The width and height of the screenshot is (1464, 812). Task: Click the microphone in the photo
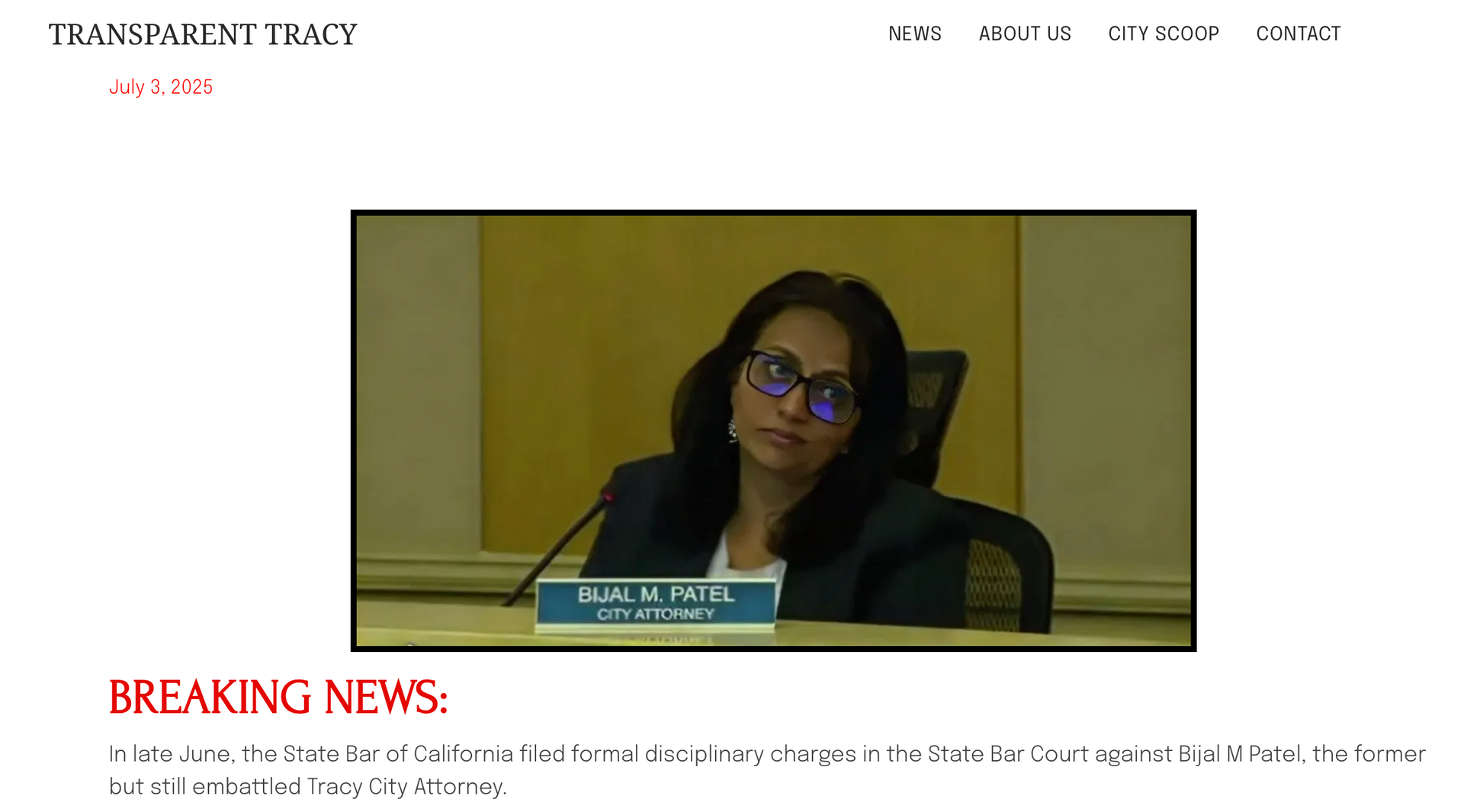click(560, 545)
